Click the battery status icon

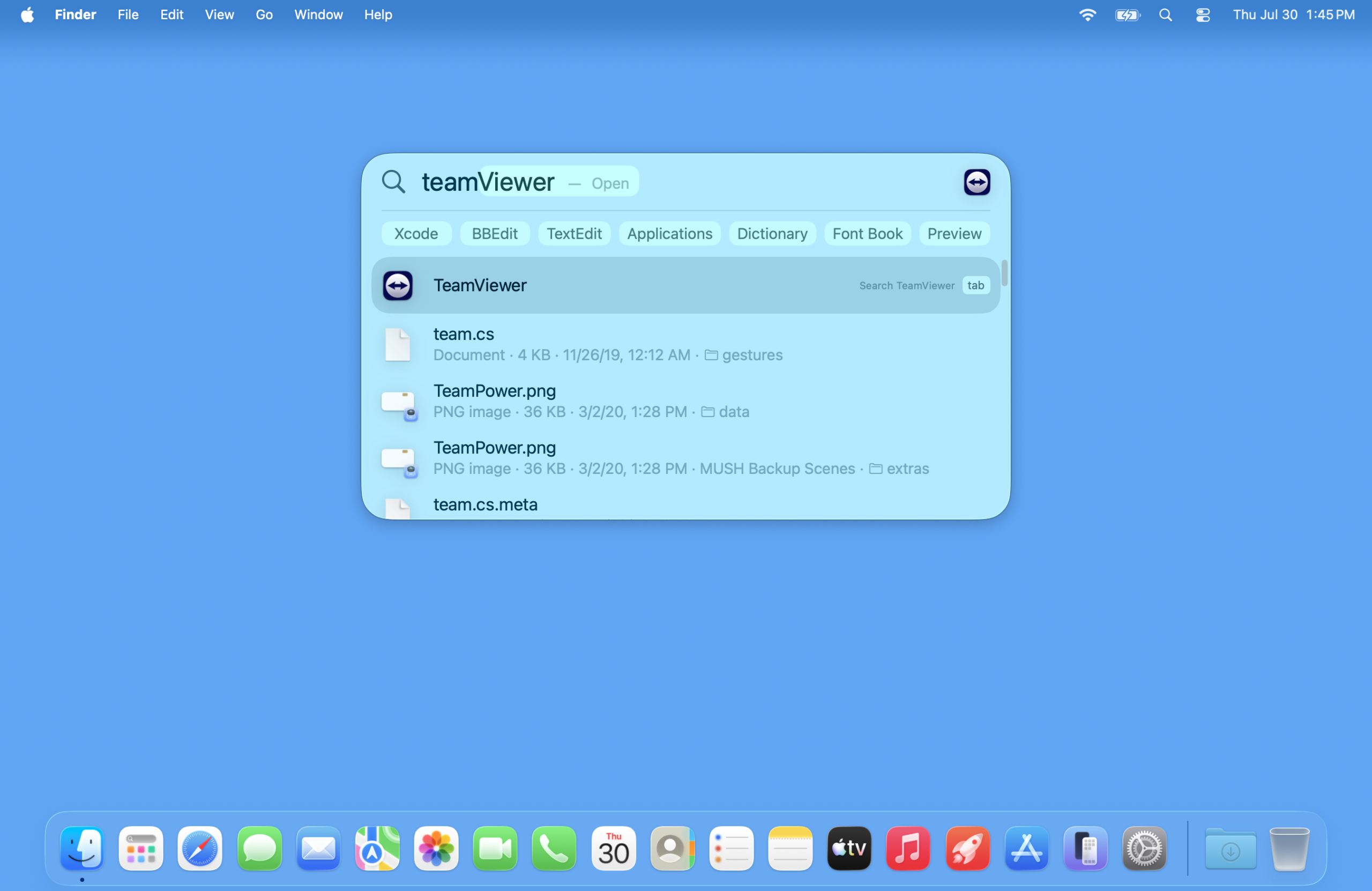click(x=1128, y=14)
